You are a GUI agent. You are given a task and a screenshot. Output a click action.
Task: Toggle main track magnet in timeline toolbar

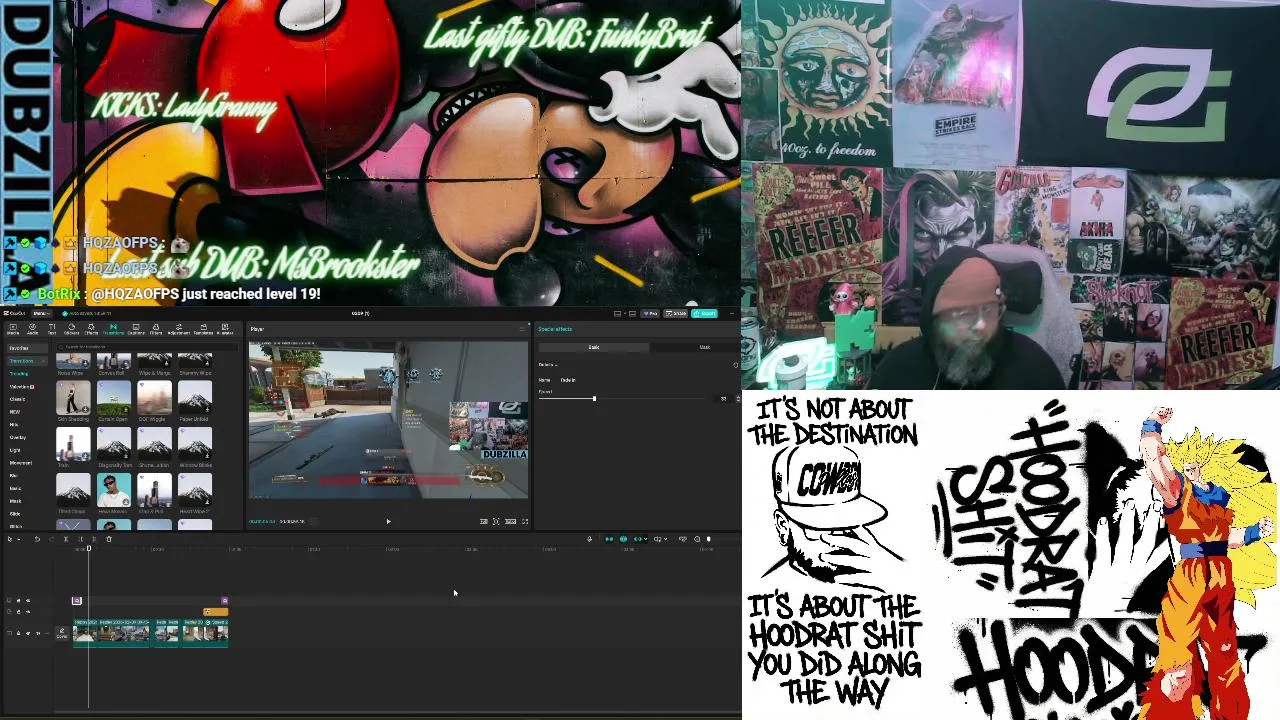[x=609, y=539]
